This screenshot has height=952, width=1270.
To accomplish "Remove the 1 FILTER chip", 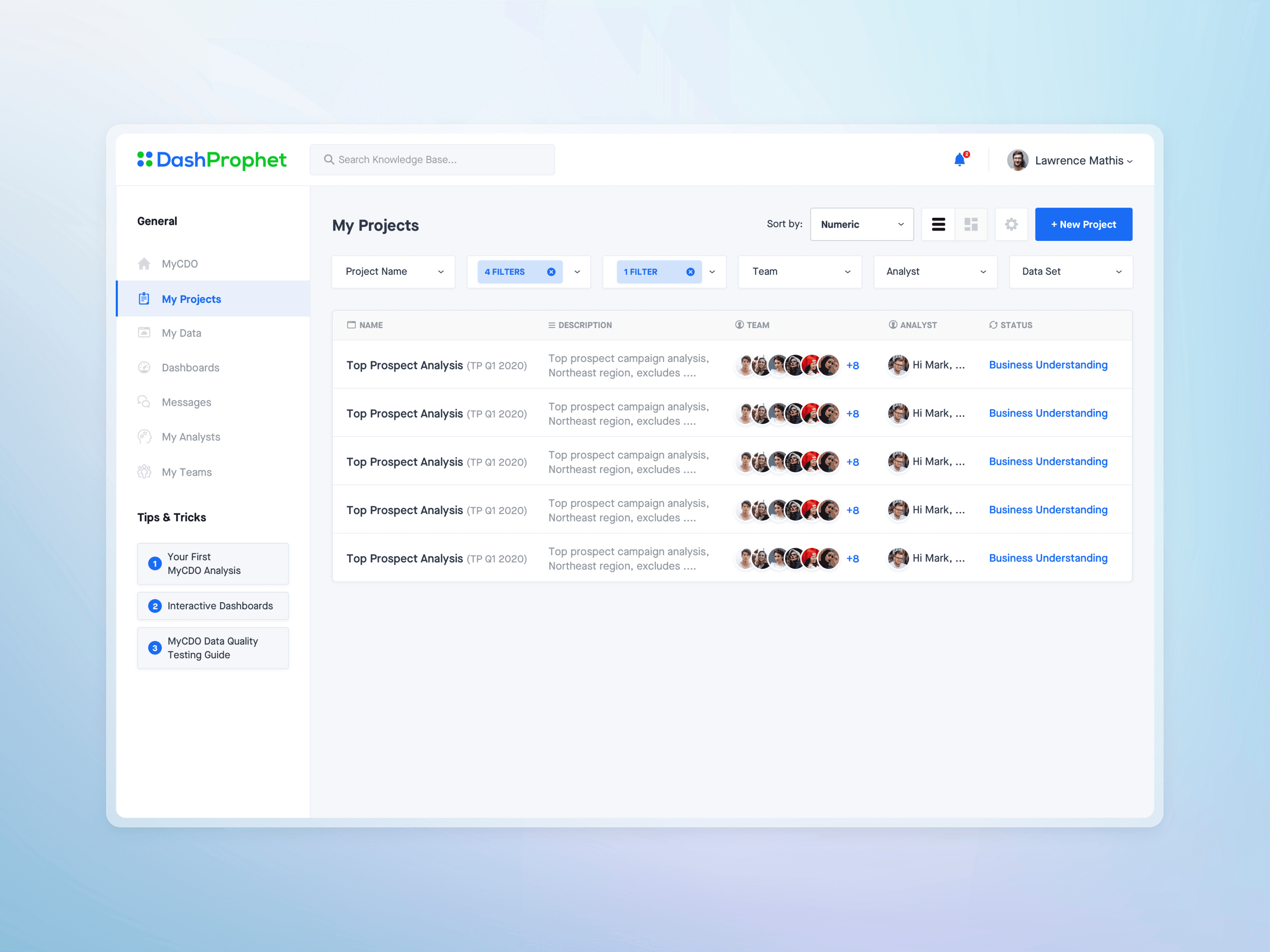I will 690,272.
